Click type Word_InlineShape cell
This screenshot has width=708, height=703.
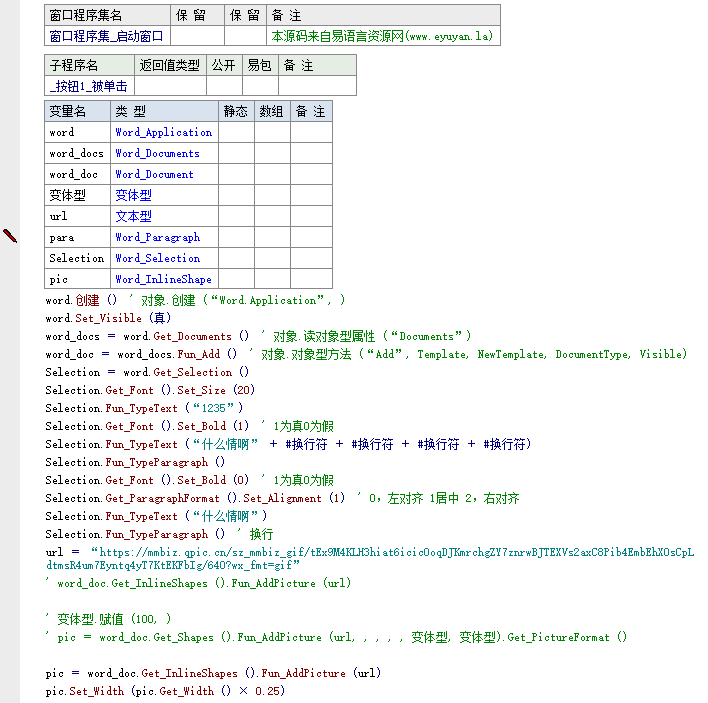click(164, 279)
